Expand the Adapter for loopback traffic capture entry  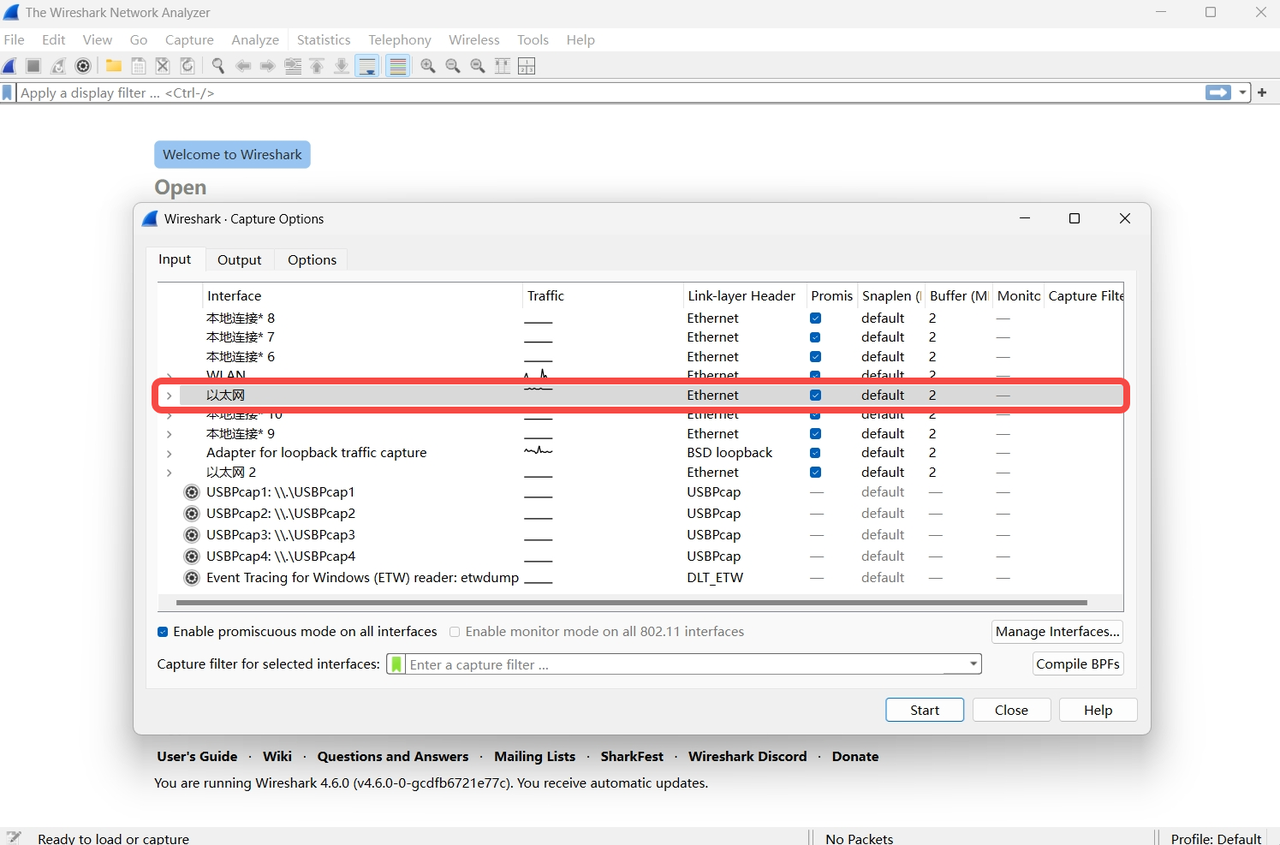click(x=168, y=452)
